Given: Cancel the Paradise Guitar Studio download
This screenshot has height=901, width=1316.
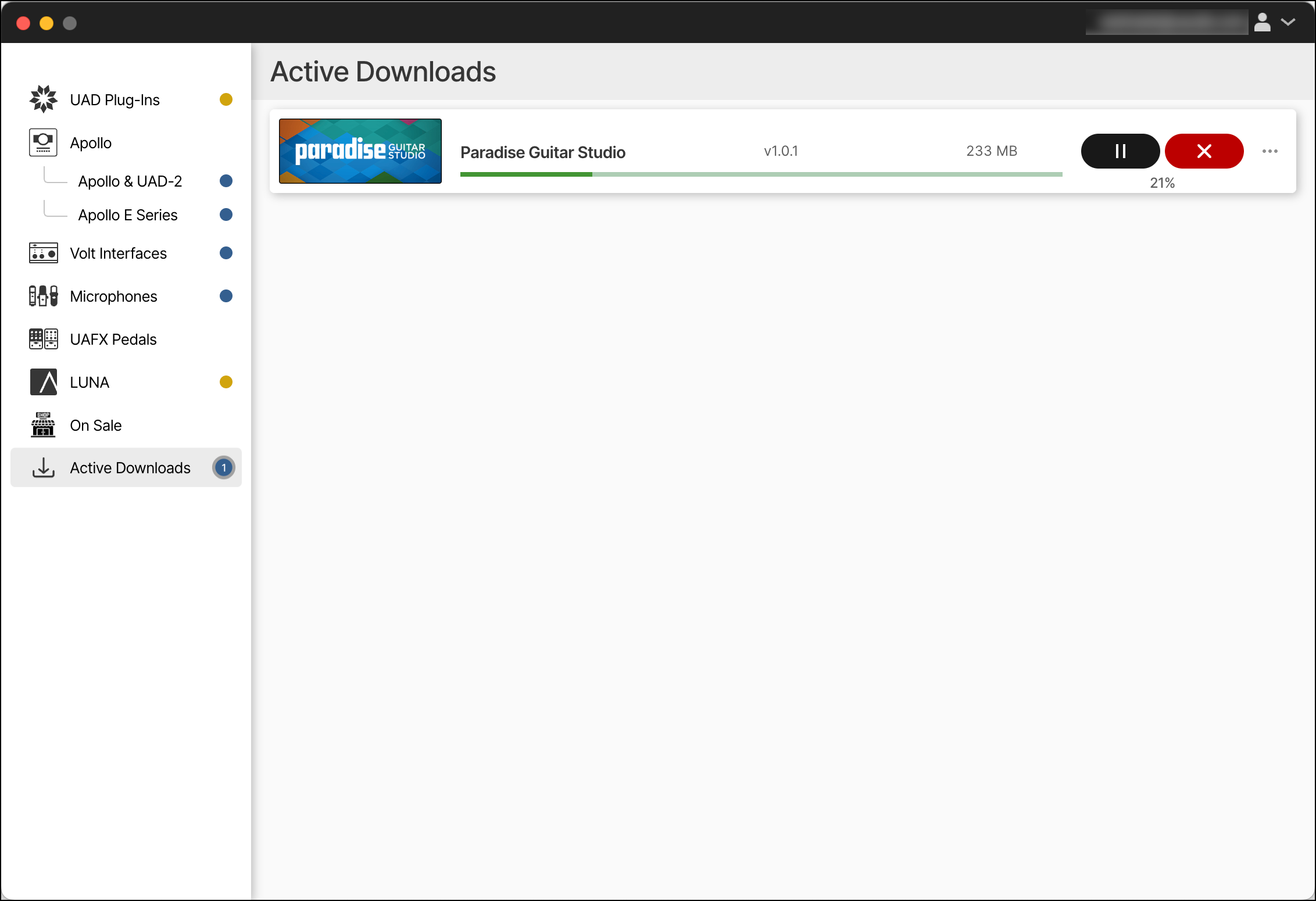Looking at the screenshot, I should [1204, 151].
